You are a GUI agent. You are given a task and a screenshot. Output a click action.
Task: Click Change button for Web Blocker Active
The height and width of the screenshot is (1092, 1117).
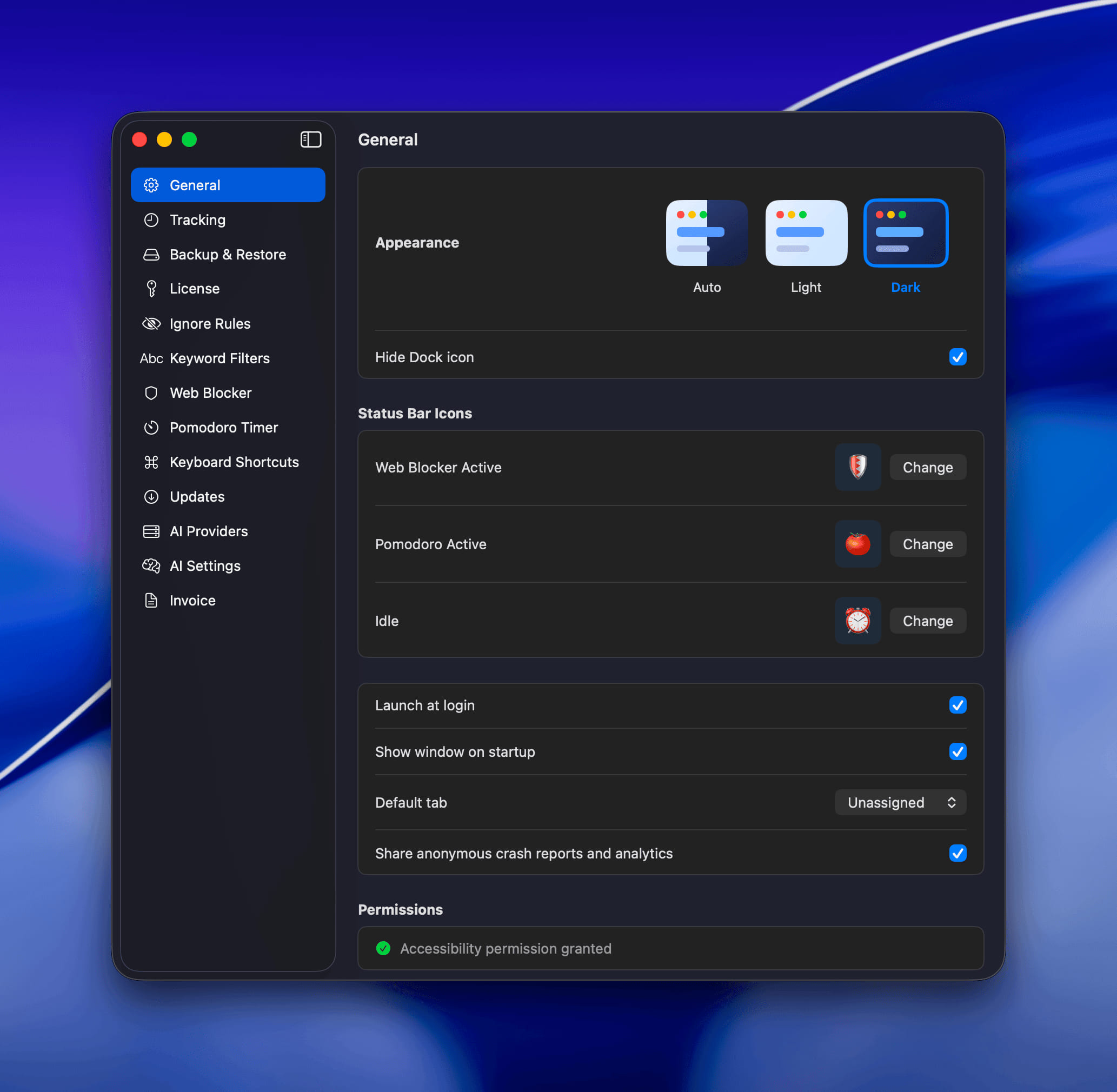click(x=927, y=467)
